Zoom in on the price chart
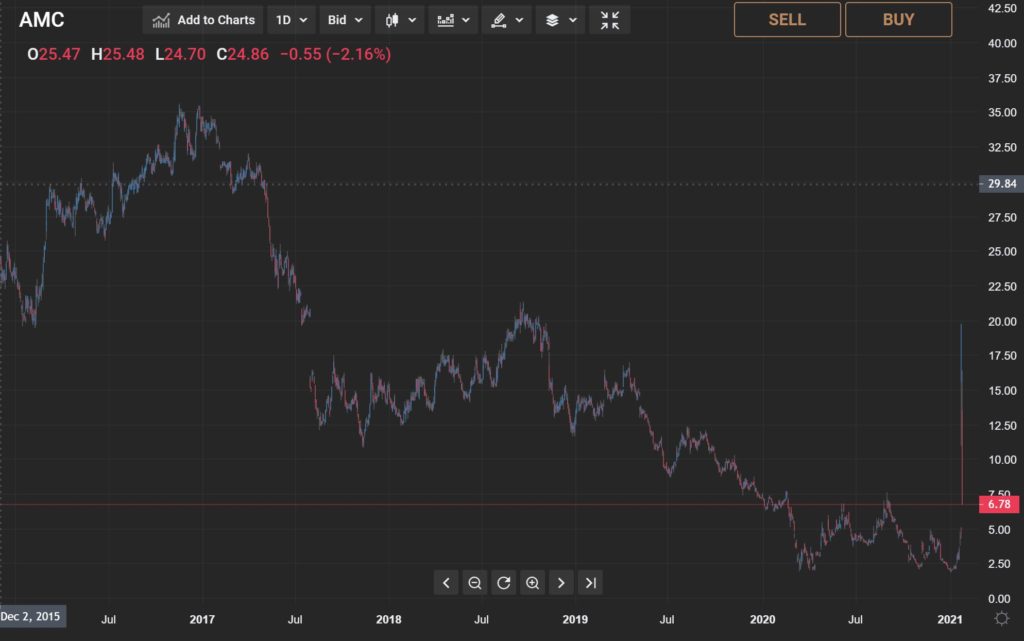The width and height of the screenshot is (1024, 641). coord(533,582)
